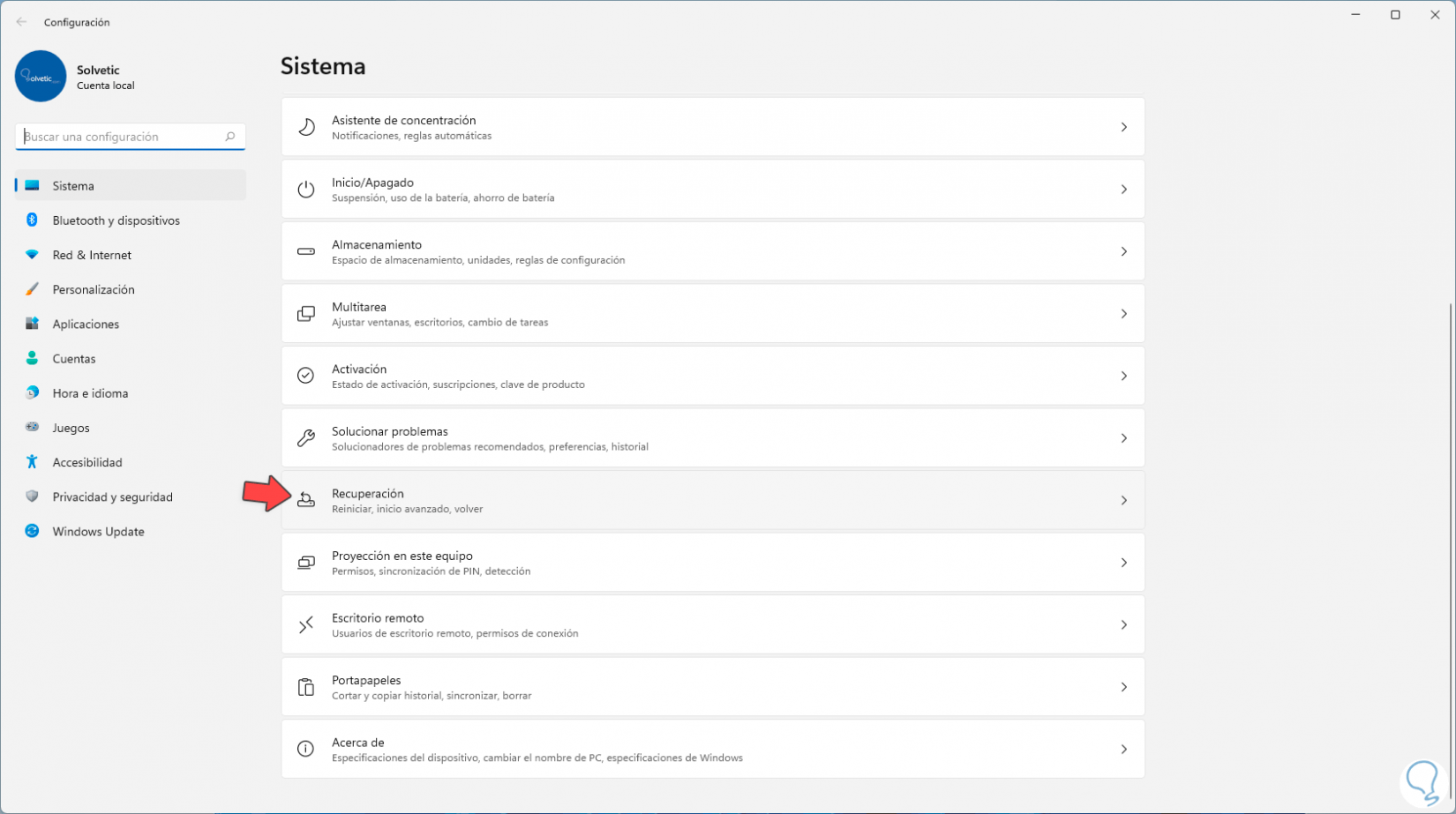
Task: Click the Inicio/Apagado power icon
Action: click(306, 190)
